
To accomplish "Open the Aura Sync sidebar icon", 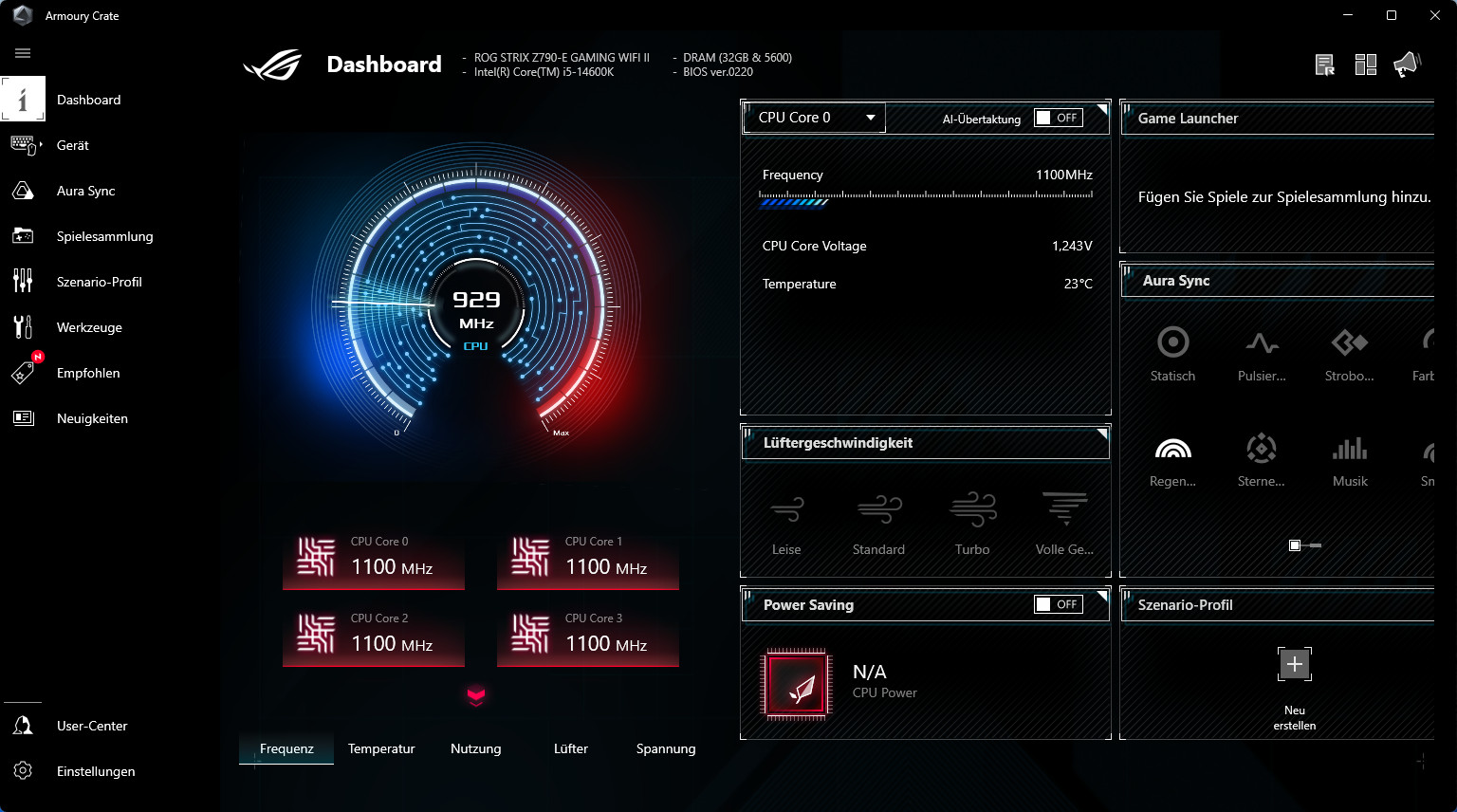I will tap(23, 191).
